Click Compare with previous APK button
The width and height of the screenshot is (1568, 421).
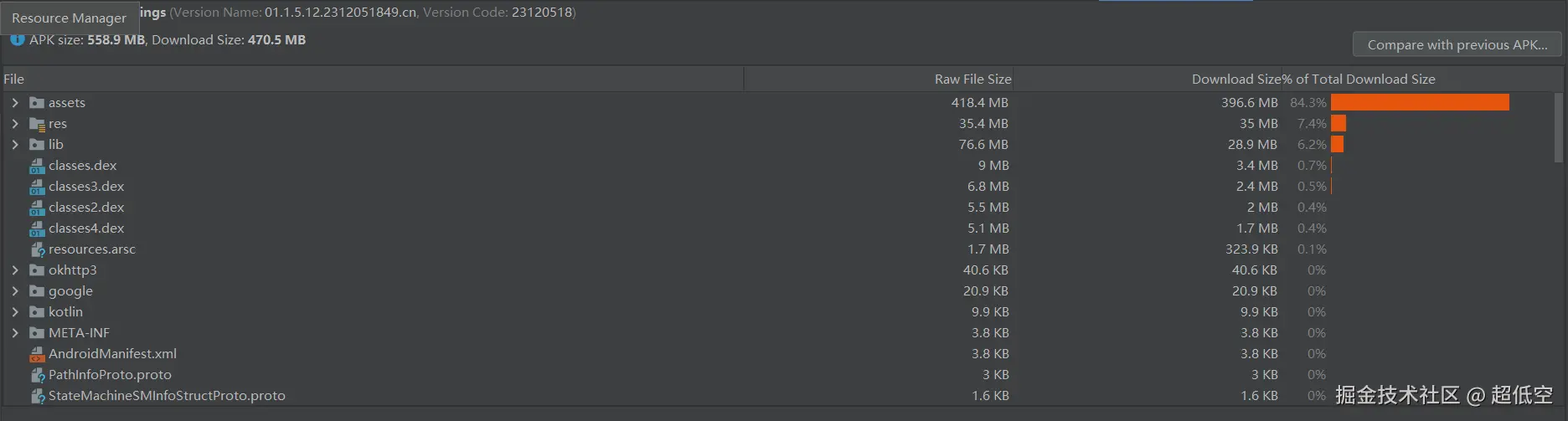tap(1457, 45)
